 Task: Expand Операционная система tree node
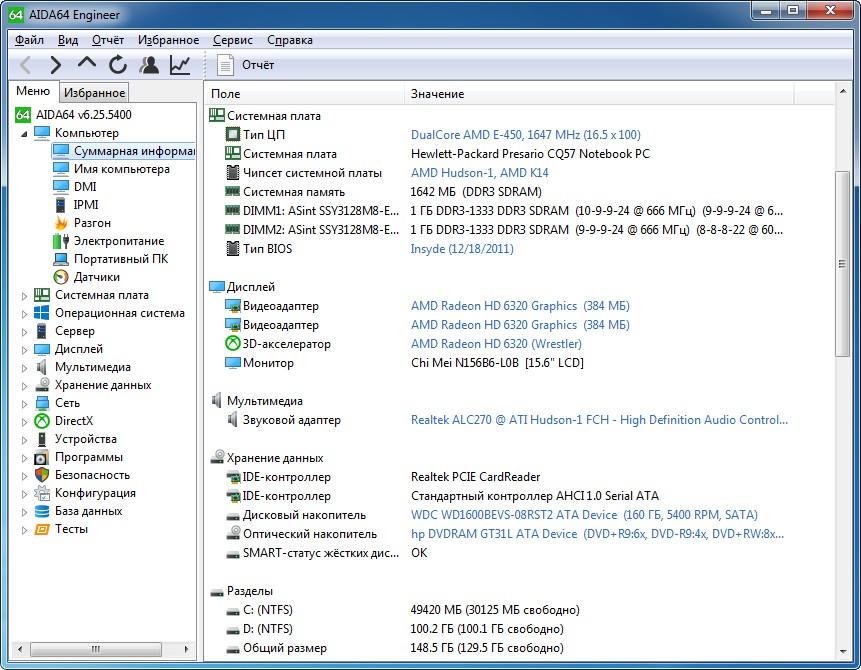(x=24, y=314)
